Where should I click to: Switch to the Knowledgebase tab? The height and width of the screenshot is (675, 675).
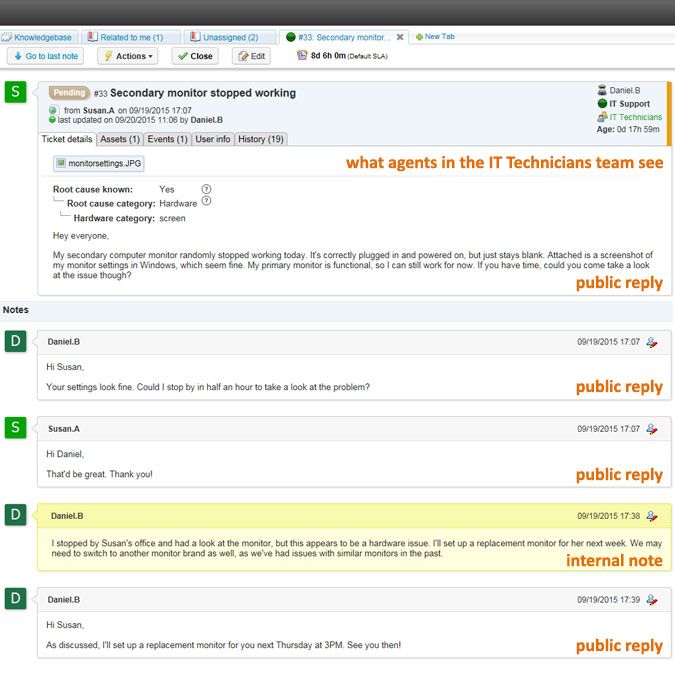[x=37, y=37]
